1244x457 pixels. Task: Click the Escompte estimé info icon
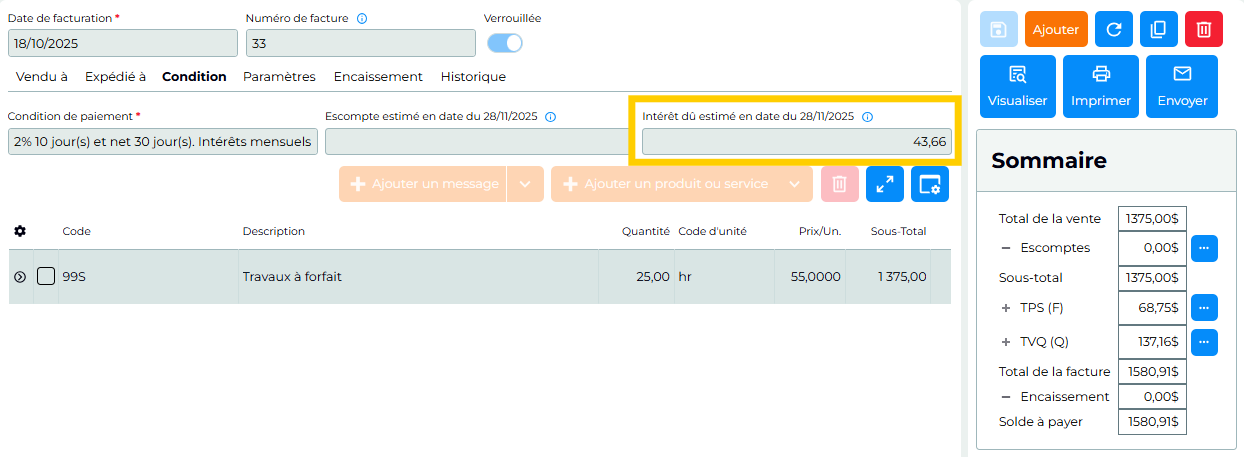[x=551, y=116]
